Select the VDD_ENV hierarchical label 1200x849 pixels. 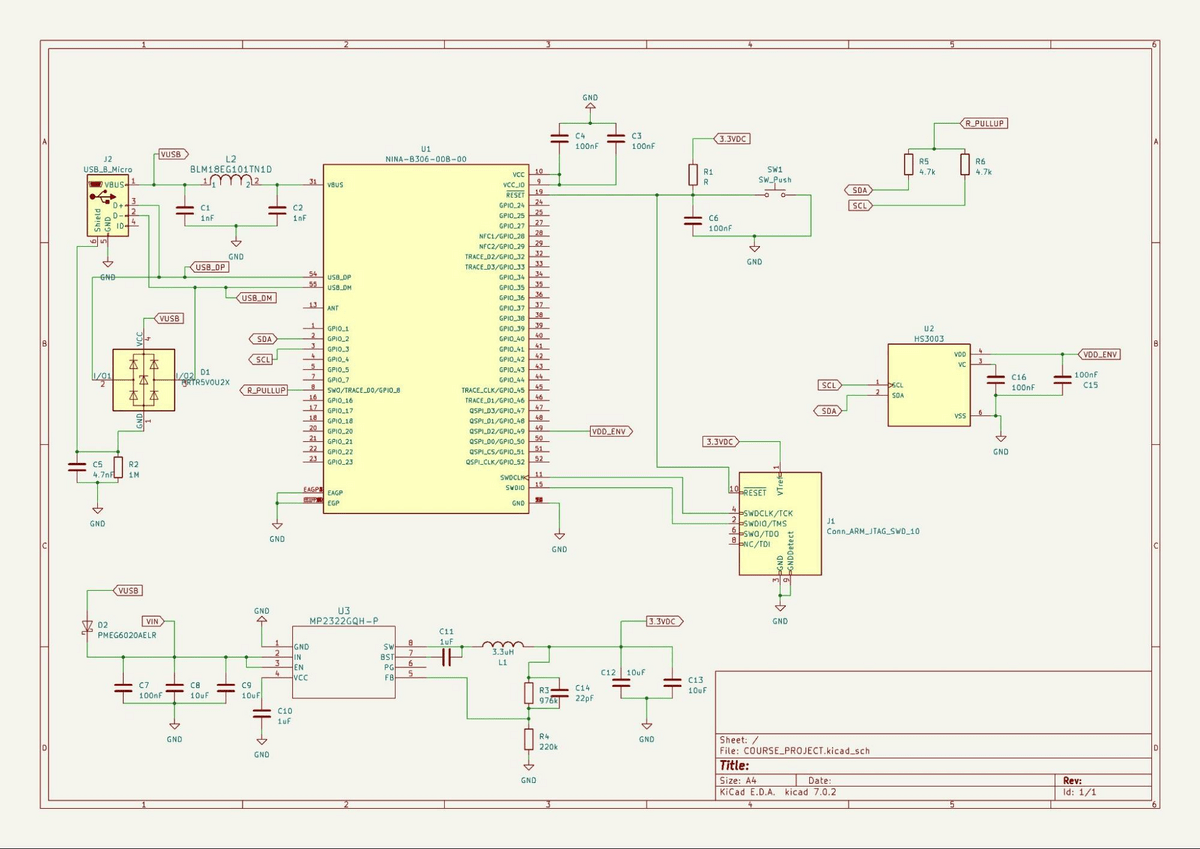point(611,431)
